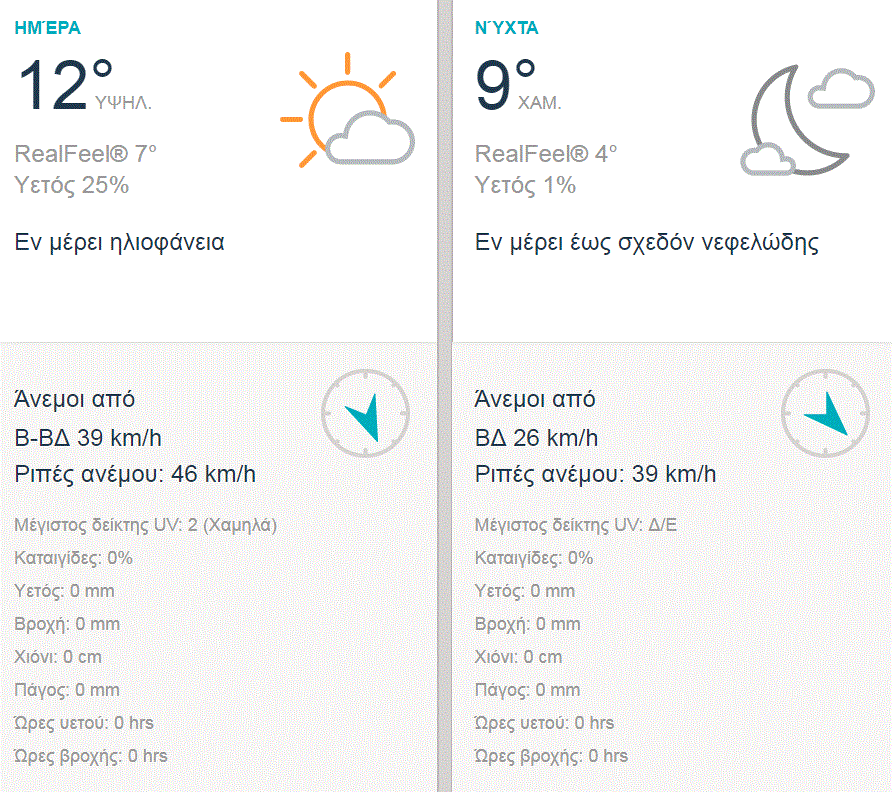Click the night Υετός 1% label
Image resolution: width=892 pixels, height=792 pixels.
pyautogui.click(x=525, y=185)
